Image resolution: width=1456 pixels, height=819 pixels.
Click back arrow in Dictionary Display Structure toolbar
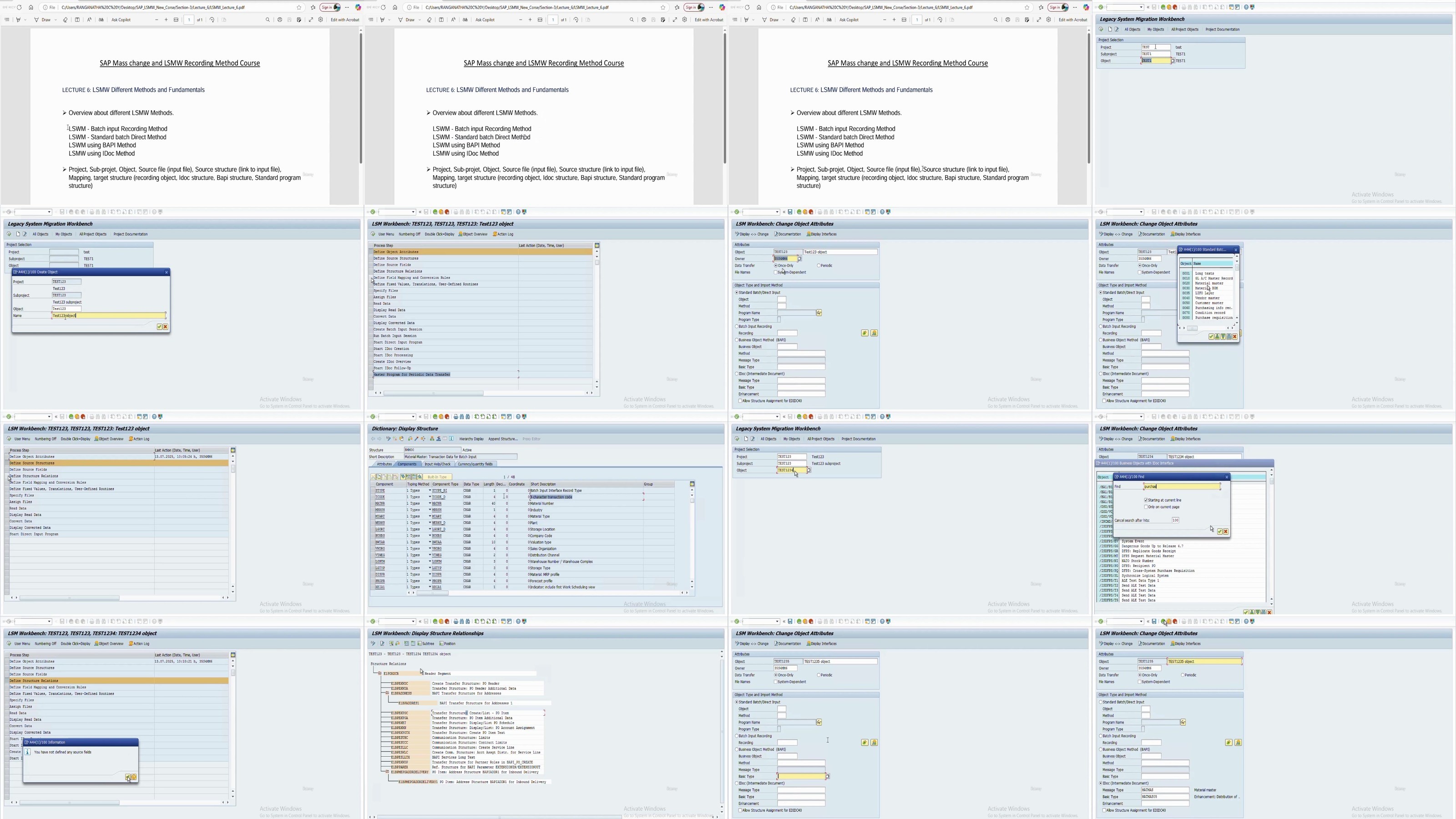tap(373, 439)
